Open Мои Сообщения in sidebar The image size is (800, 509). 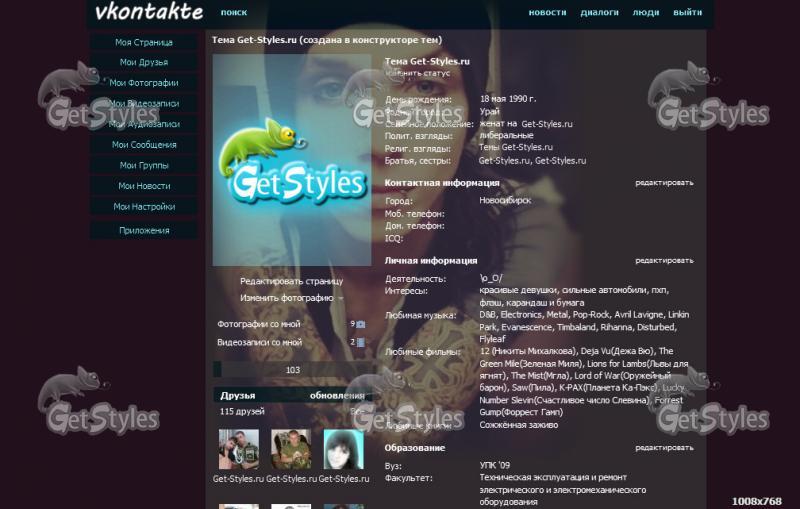click(144, 144)
